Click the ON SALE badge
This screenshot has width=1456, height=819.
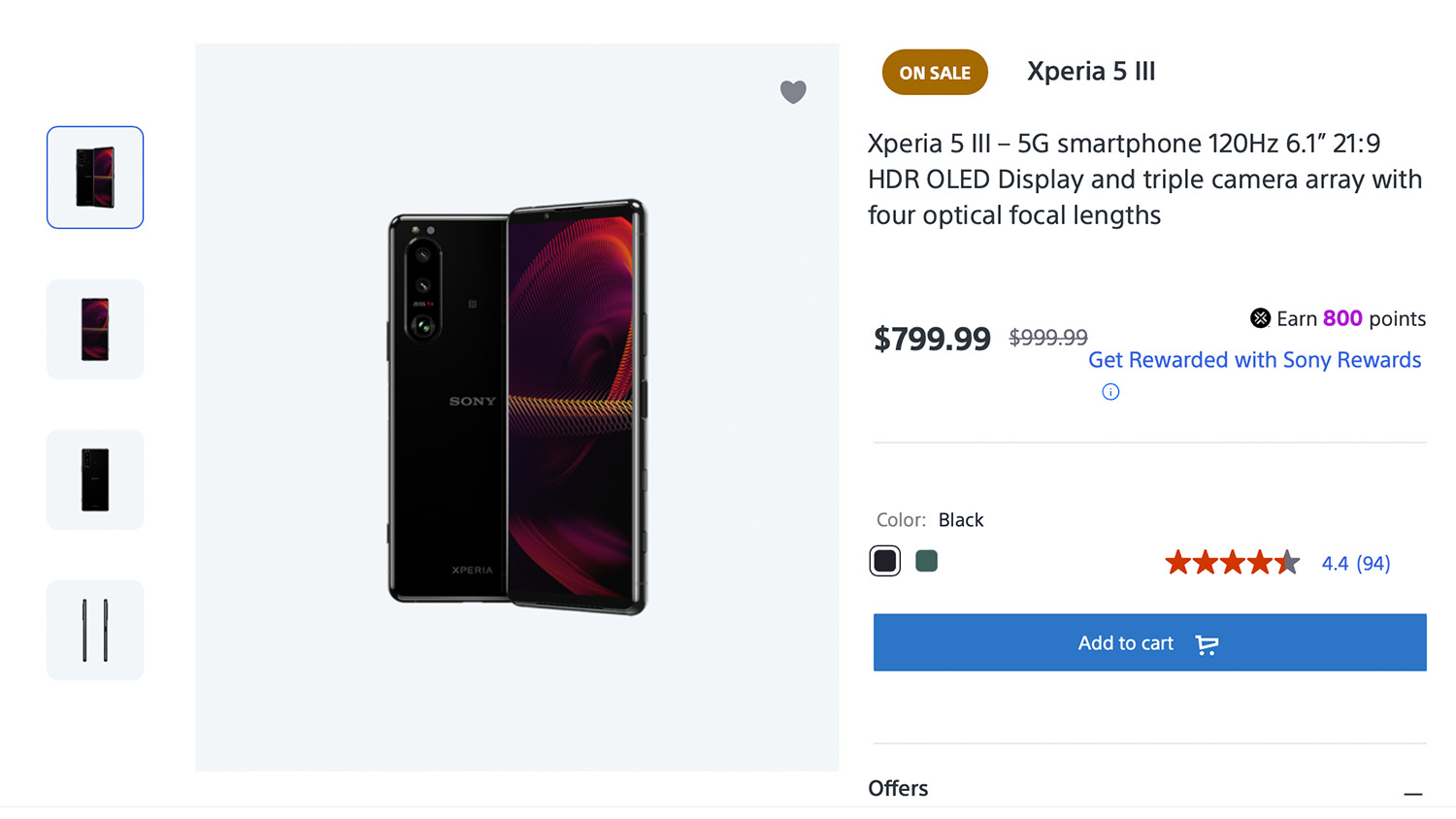935,73
